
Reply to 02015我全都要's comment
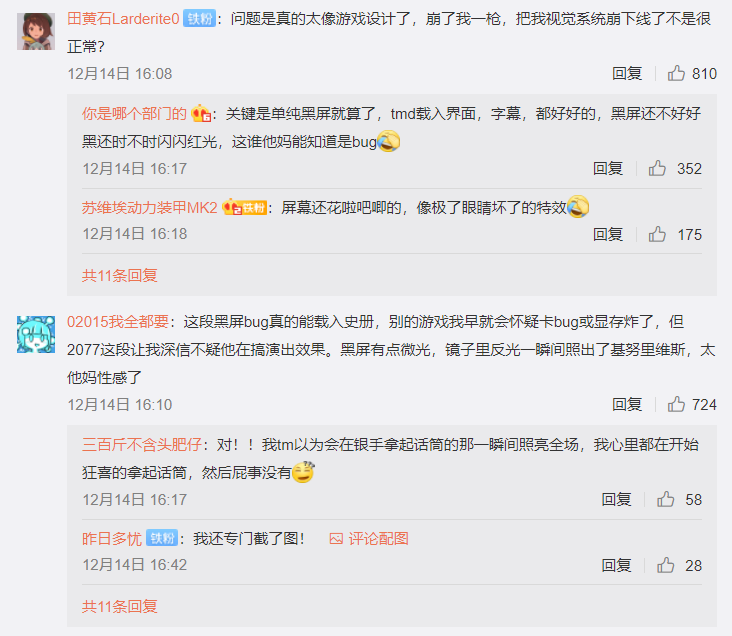tap(627, 404)
